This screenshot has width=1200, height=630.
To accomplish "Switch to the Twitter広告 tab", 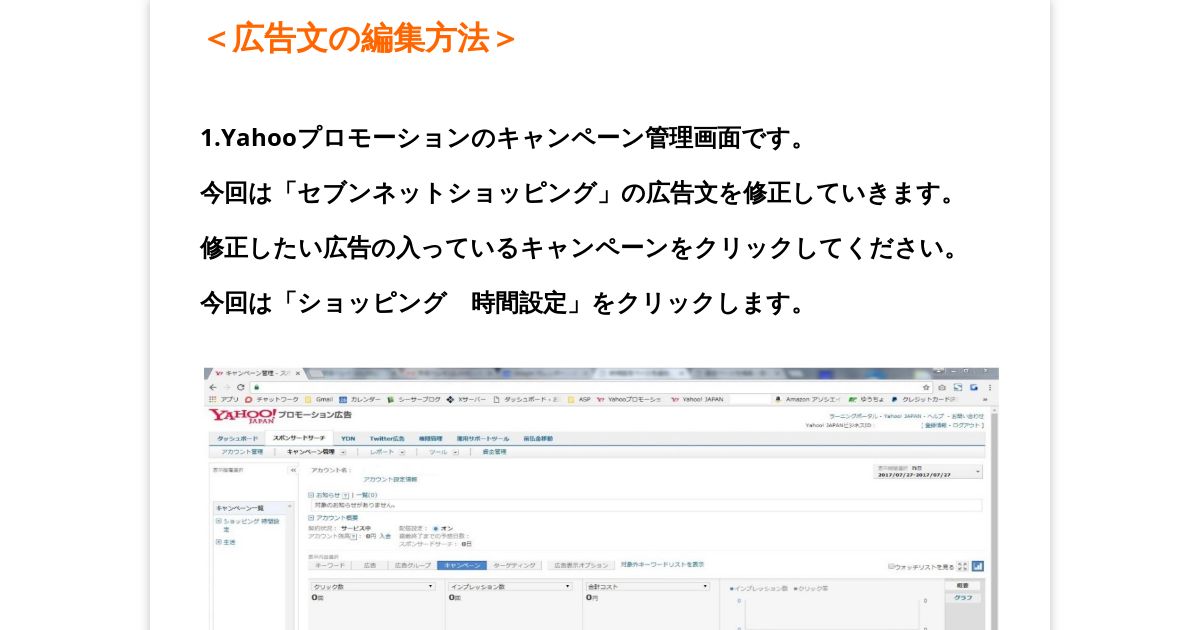I will [387, 438].
